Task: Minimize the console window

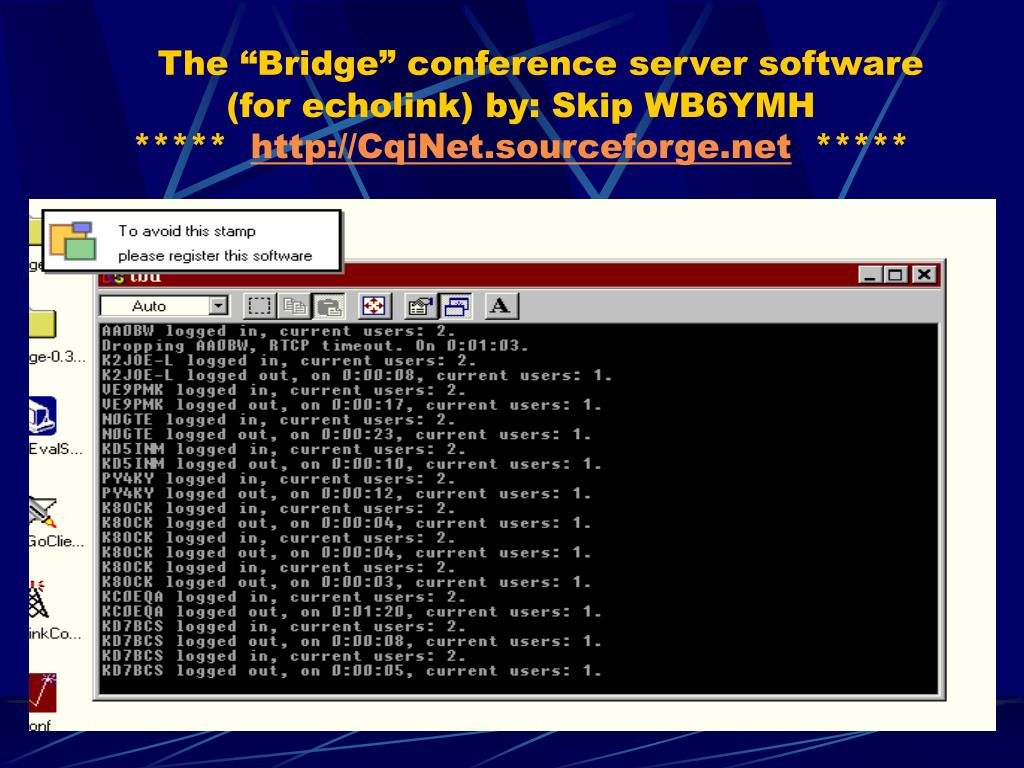Action: pyautogui.click(x=869, y=275)
